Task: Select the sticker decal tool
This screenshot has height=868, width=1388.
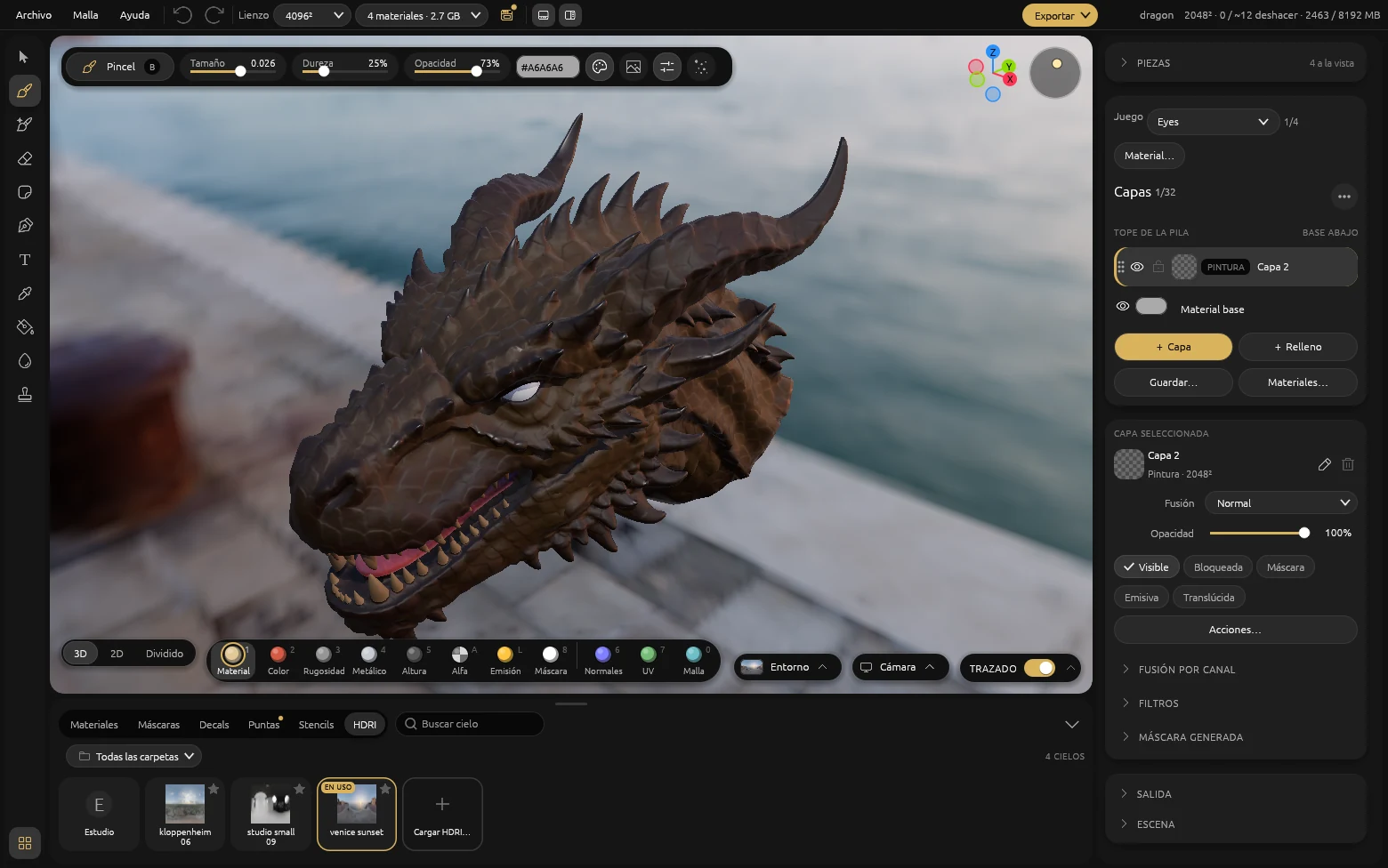Action: [x=24, y=192]
